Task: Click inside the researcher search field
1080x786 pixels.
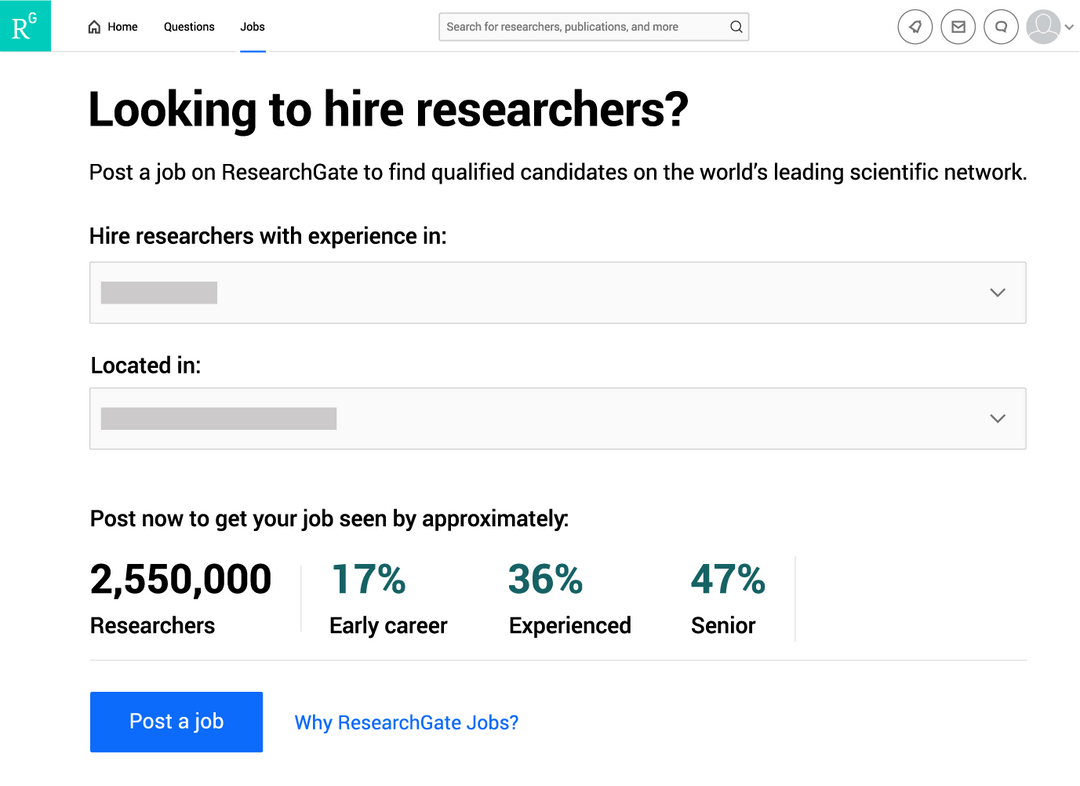Action: [580, 27]
